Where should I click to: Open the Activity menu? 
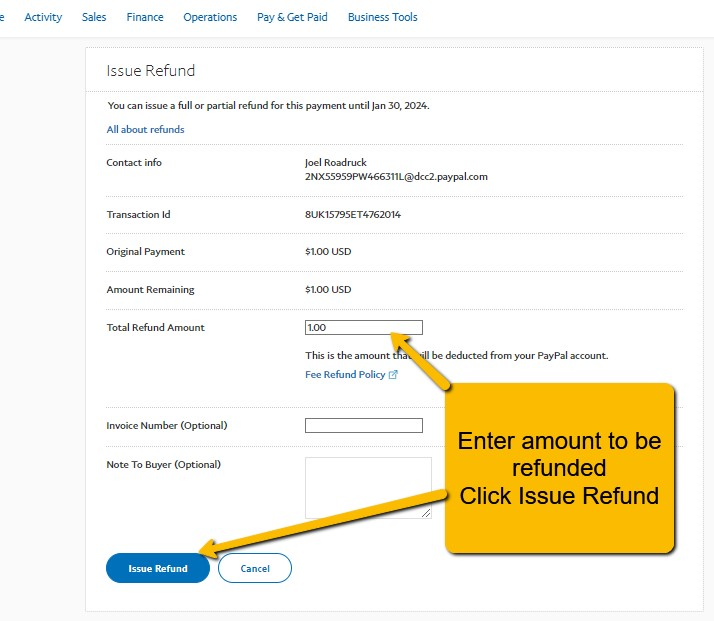(43, 17)
